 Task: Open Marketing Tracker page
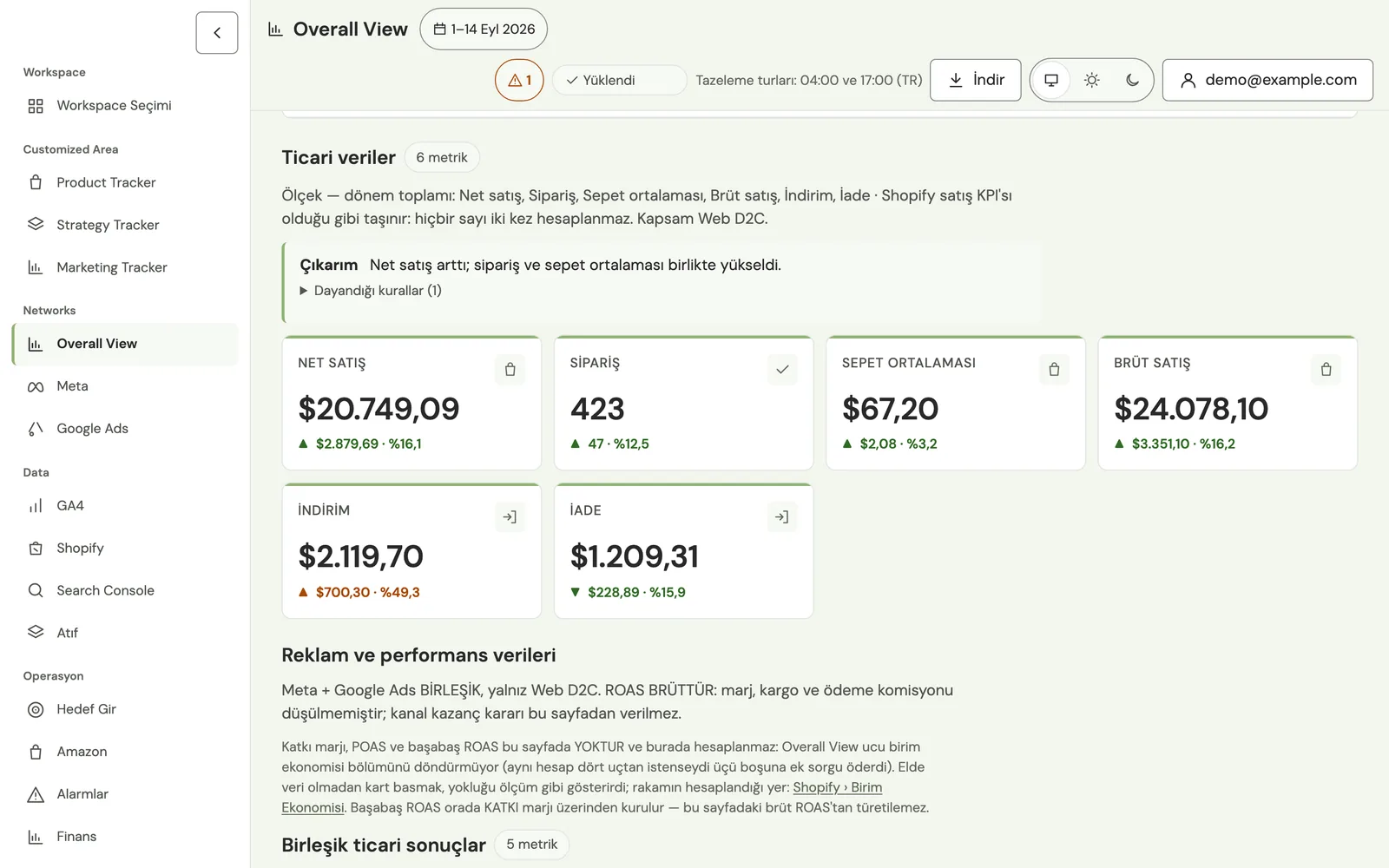tap(125, 267)
